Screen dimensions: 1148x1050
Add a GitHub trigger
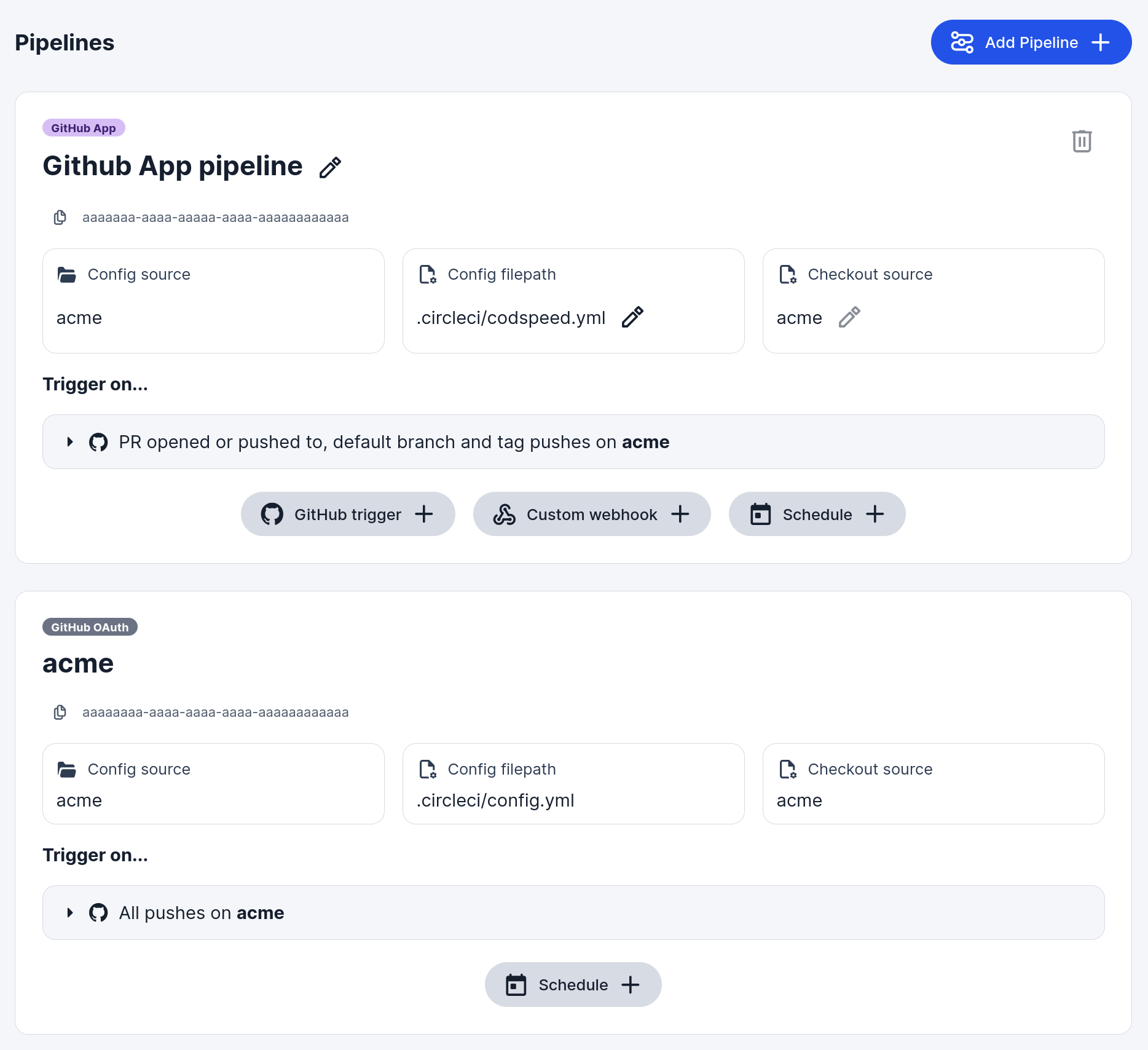click(x=348, y=514)
